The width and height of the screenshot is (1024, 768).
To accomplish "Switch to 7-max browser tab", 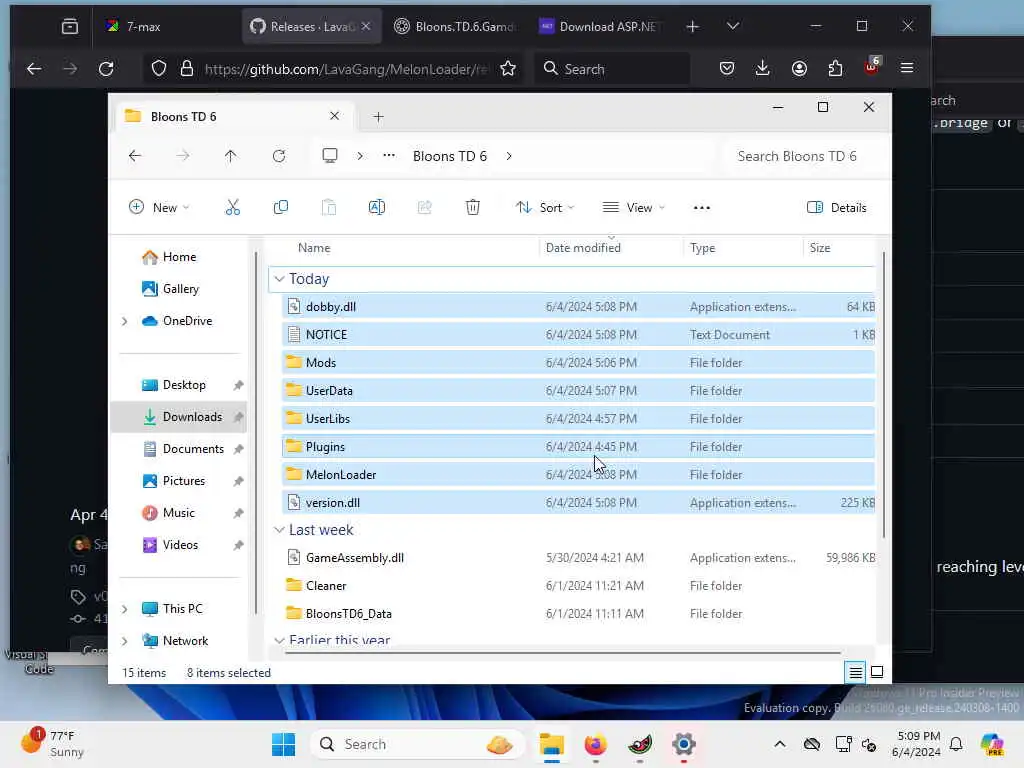I will [x=167, y=26].
